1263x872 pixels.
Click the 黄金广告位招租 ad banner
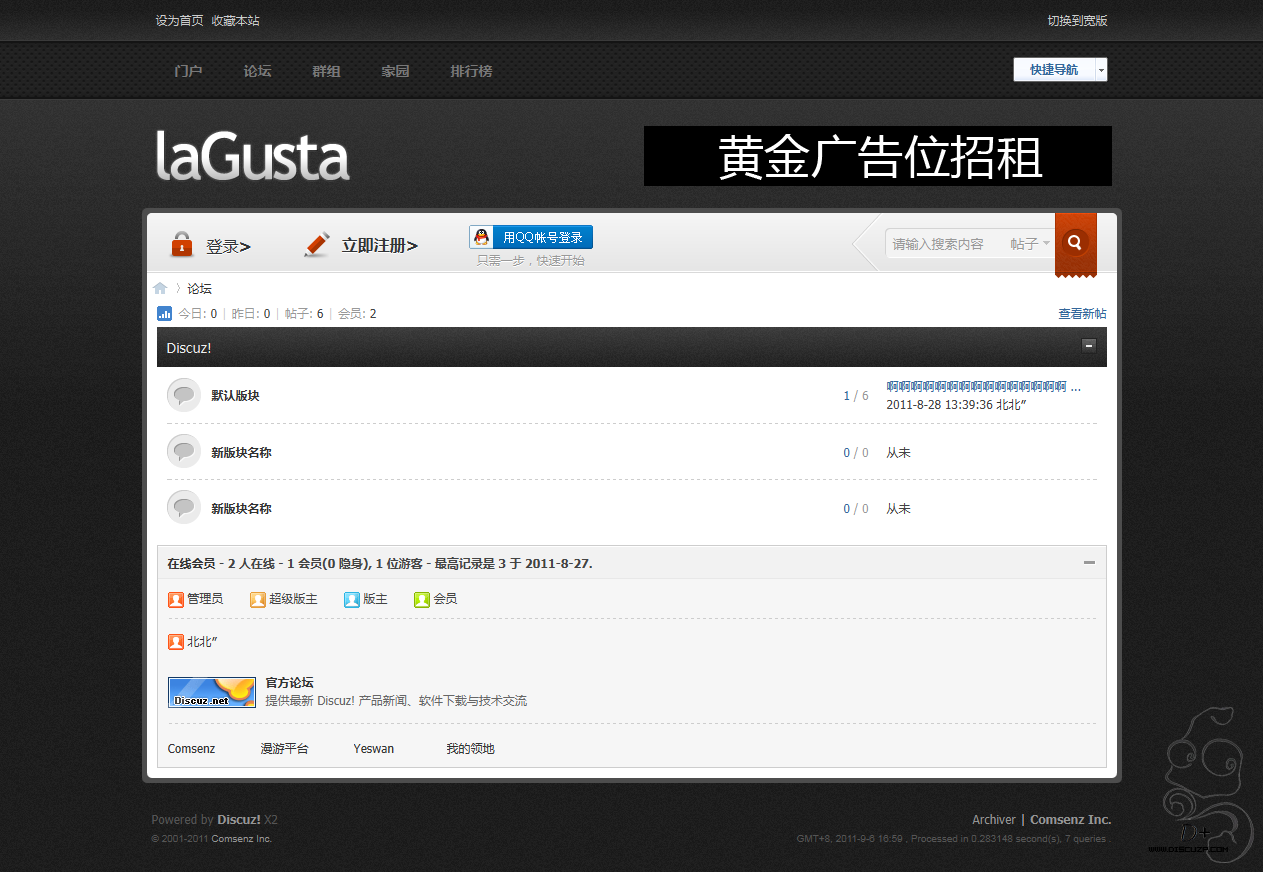coord(878,156)
